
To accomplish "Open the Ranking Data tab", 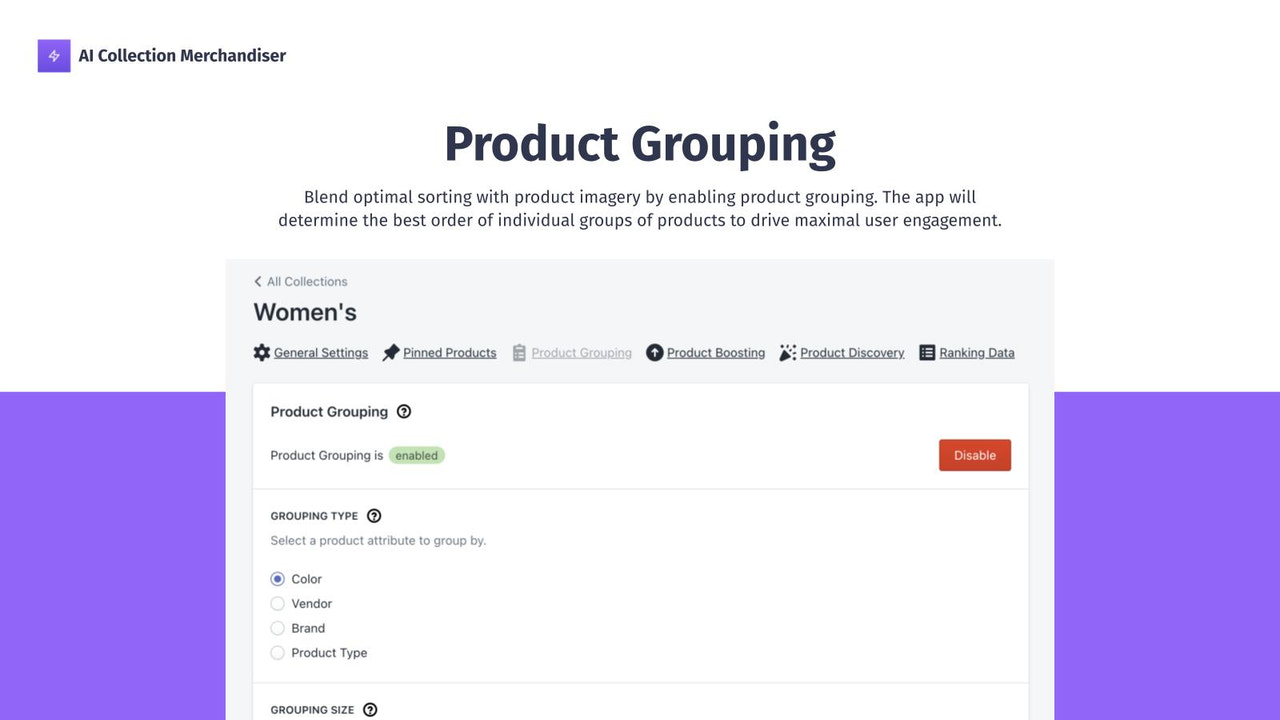I will pyautogui.click(x=976, y=352).
